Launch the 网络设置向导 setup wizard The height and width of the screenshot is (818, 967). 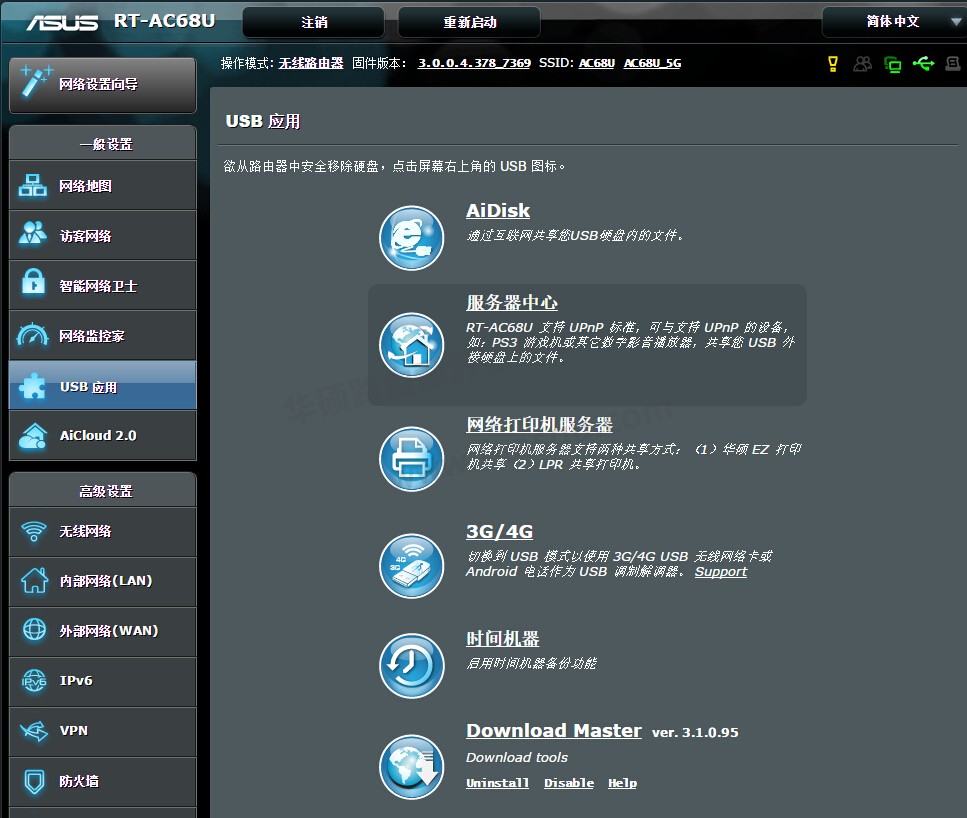point(103,85)
